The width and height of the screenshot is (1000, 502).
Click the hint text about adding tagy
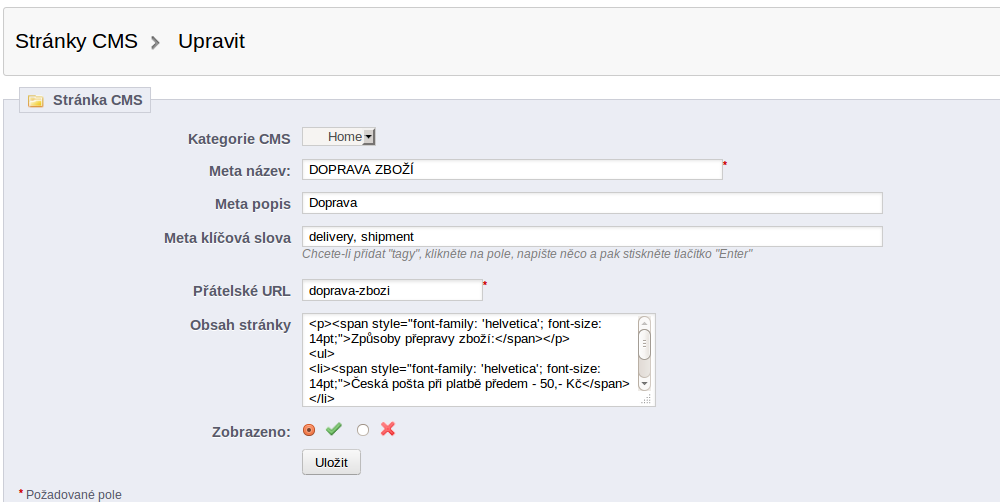(527, 254)
